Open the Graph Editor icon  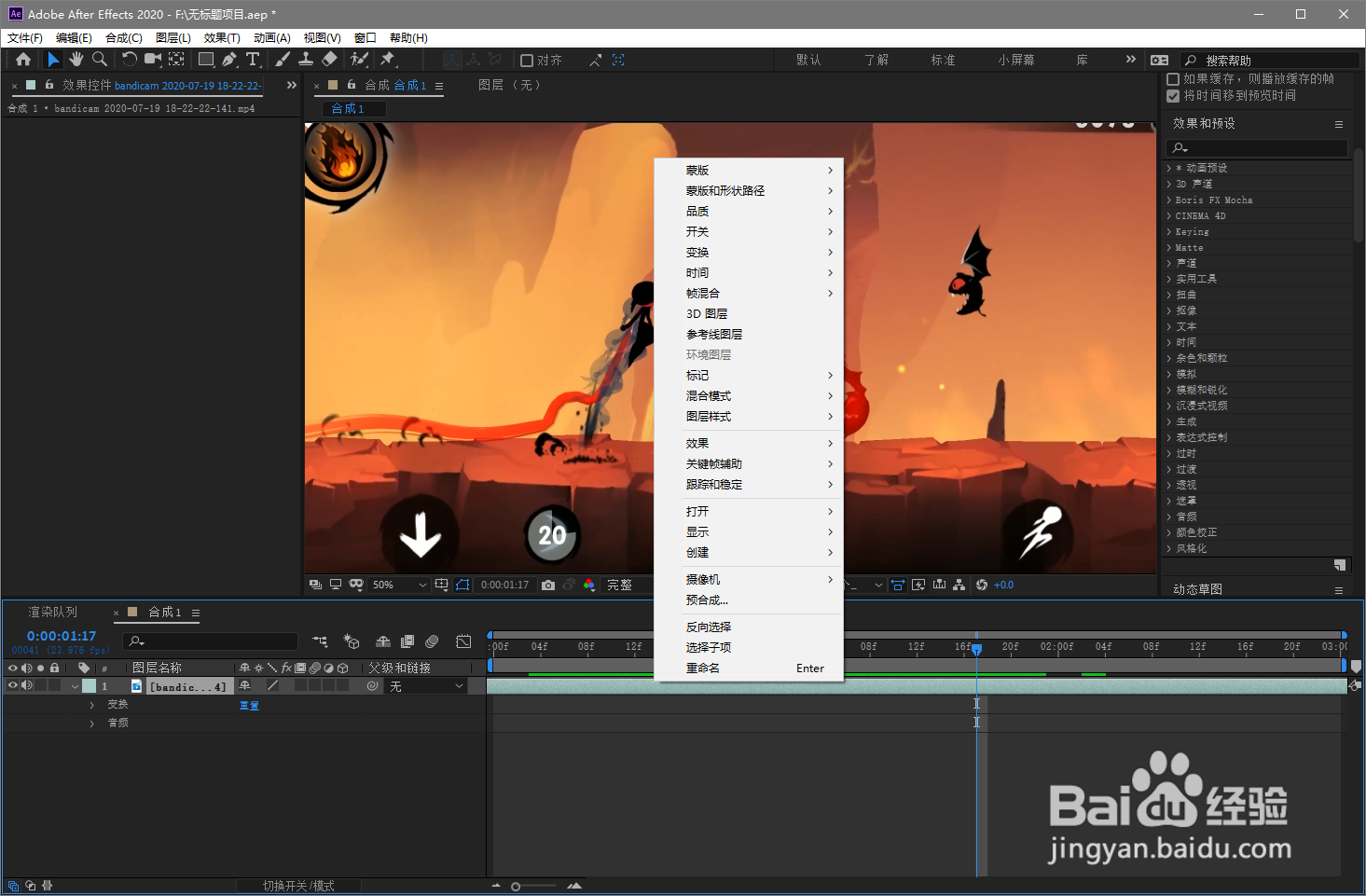click(463, 641)
